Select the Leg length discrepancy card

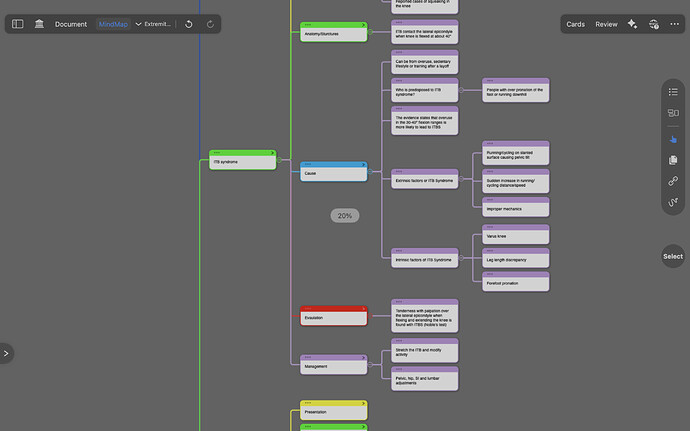pos(516,258)
